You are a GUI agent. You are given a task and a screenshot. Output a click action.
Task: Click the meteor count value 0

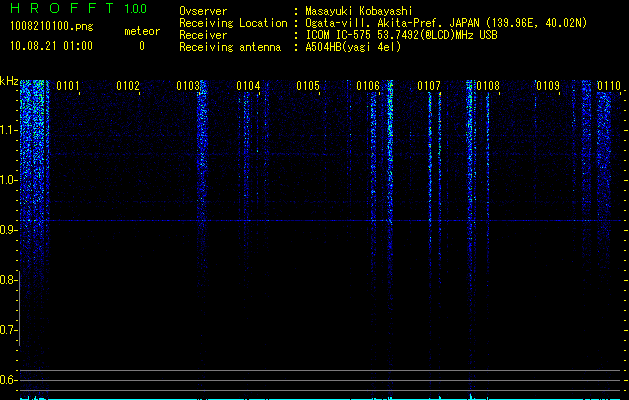coord(142,46)
